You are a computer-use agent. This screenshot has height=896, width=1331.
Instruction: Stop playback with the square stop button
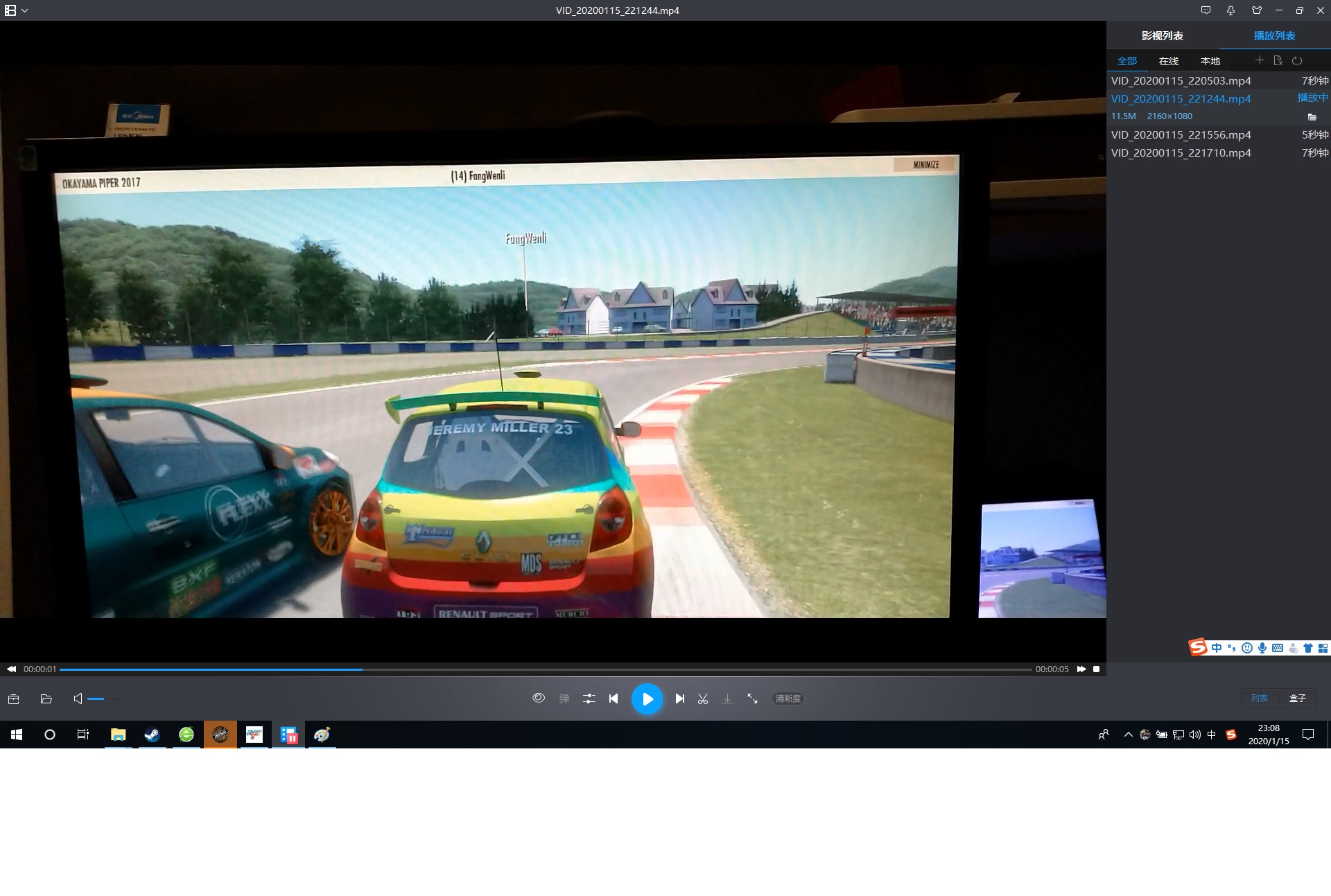1096,669
